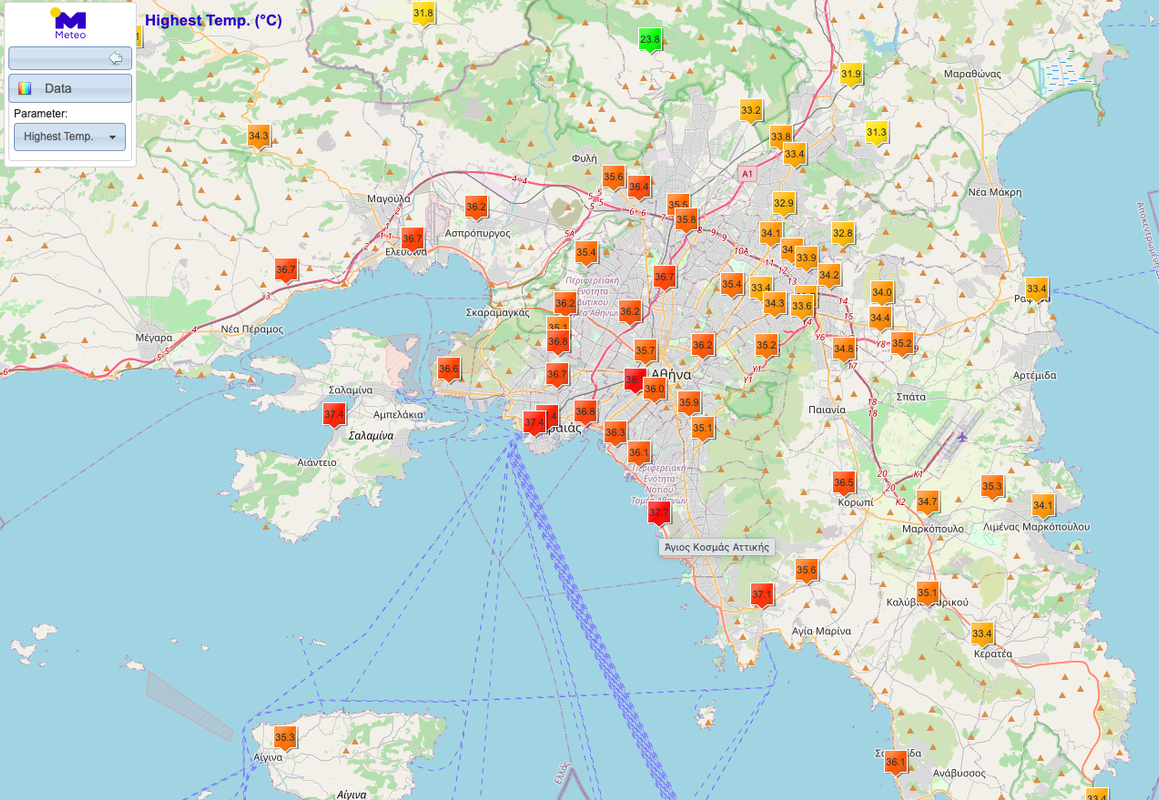The image size is (1159, 800).
Task: Select the 37.4 marker on Salamina island
Action: point(334,414)
